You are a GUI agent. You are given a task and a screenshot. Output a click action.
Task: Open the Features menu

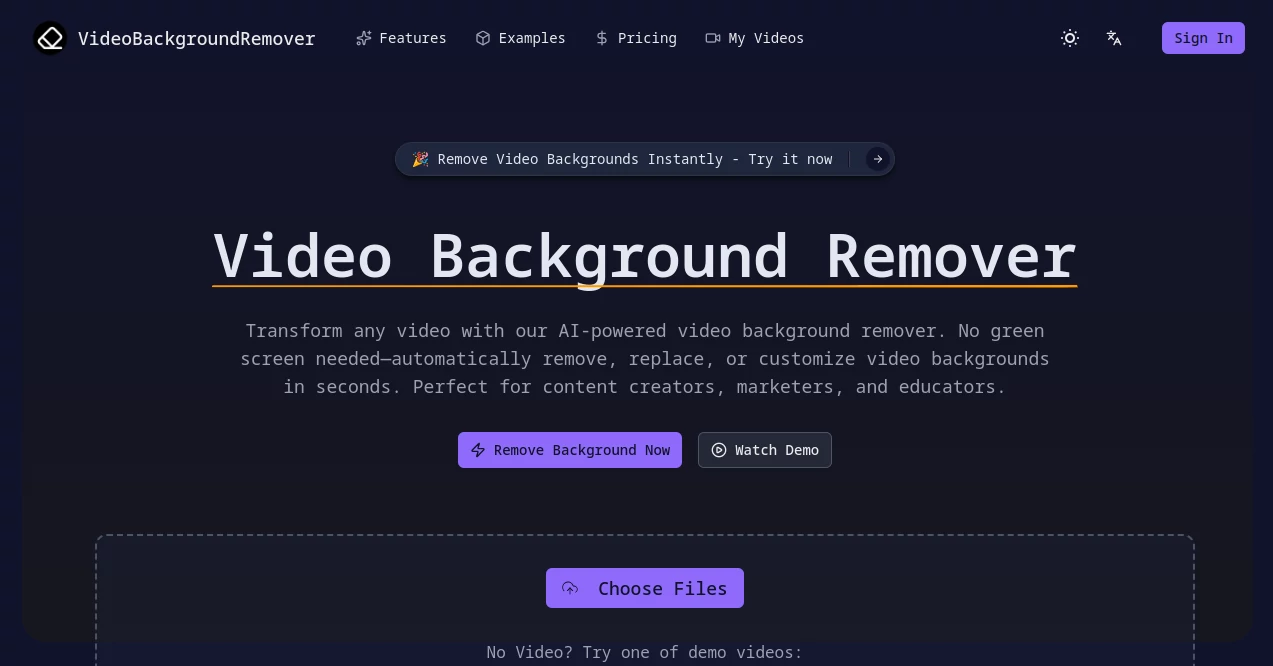(412, 38)
